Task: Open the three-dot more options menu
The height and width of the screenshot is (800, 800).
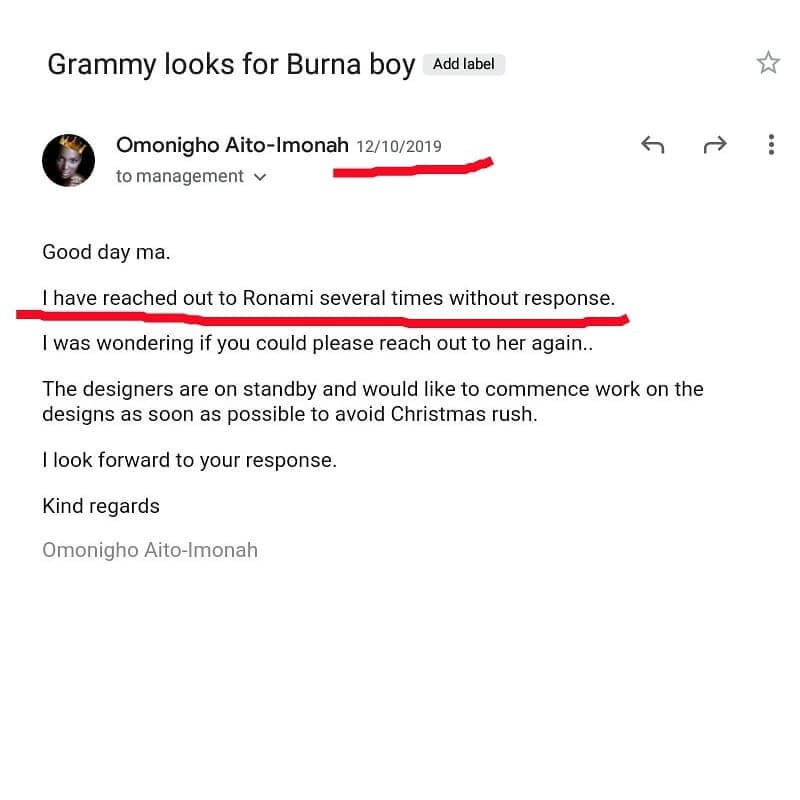Action: (x=771, y=145)
